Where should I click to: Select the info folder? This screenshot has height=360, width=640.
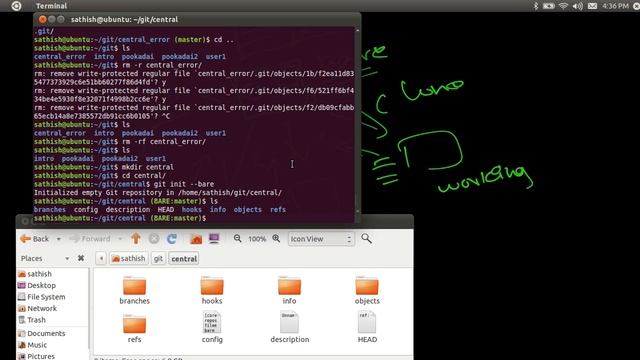click(289, 290)
